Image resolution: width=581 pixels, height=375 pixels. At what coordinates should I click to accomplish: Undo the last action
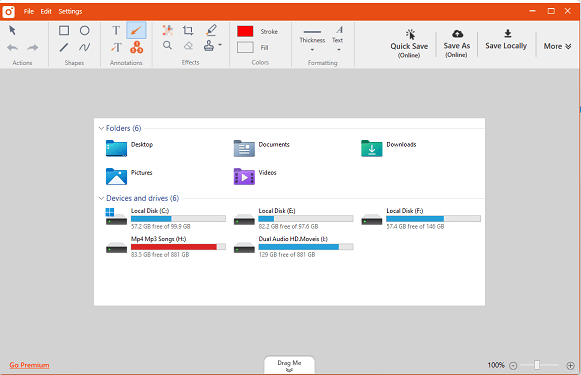(x=13, y=47)
